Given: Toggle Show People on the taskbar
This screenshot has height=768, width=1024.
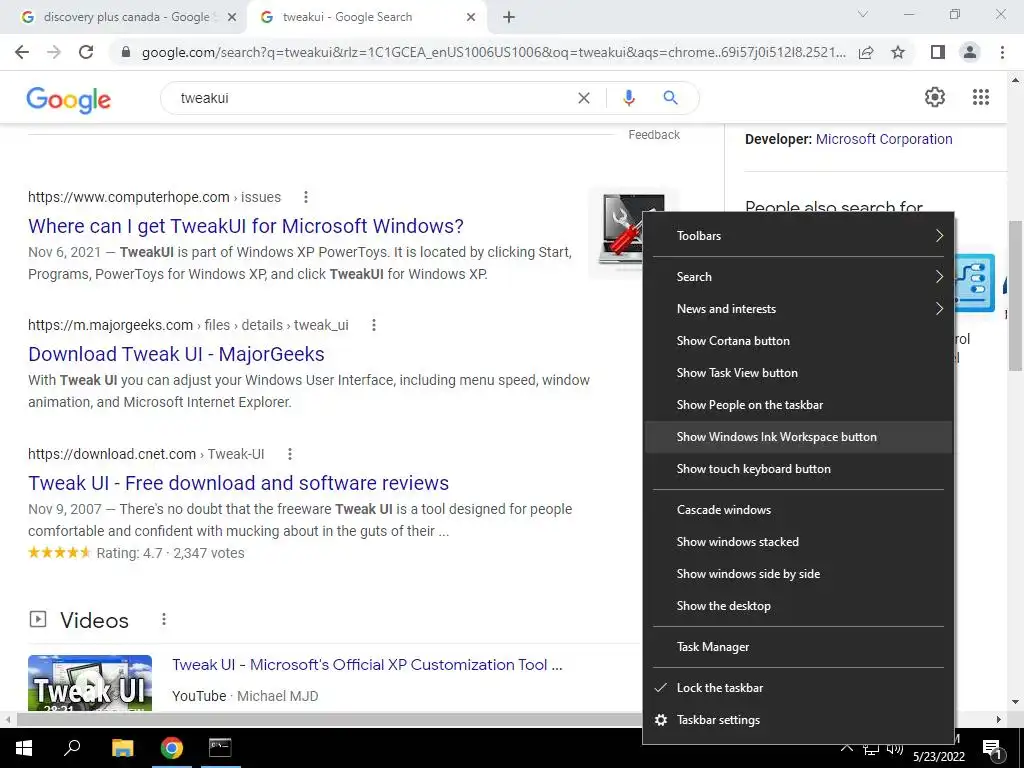Looking at the screenshot, I should coord(798,405).
